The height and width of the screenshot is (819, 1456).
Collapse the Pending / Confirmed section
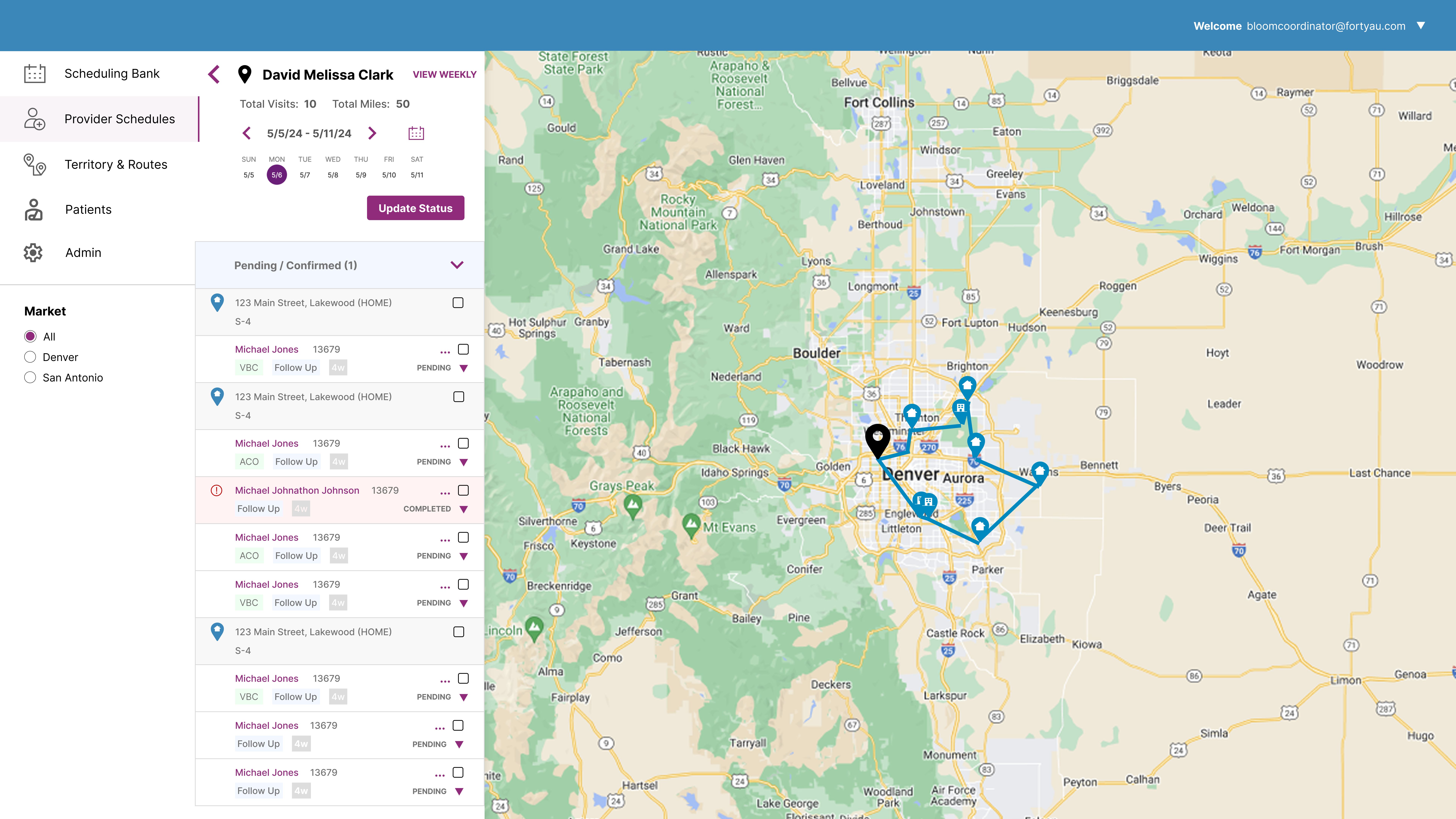pyautogui.click(x=457, y=265)
